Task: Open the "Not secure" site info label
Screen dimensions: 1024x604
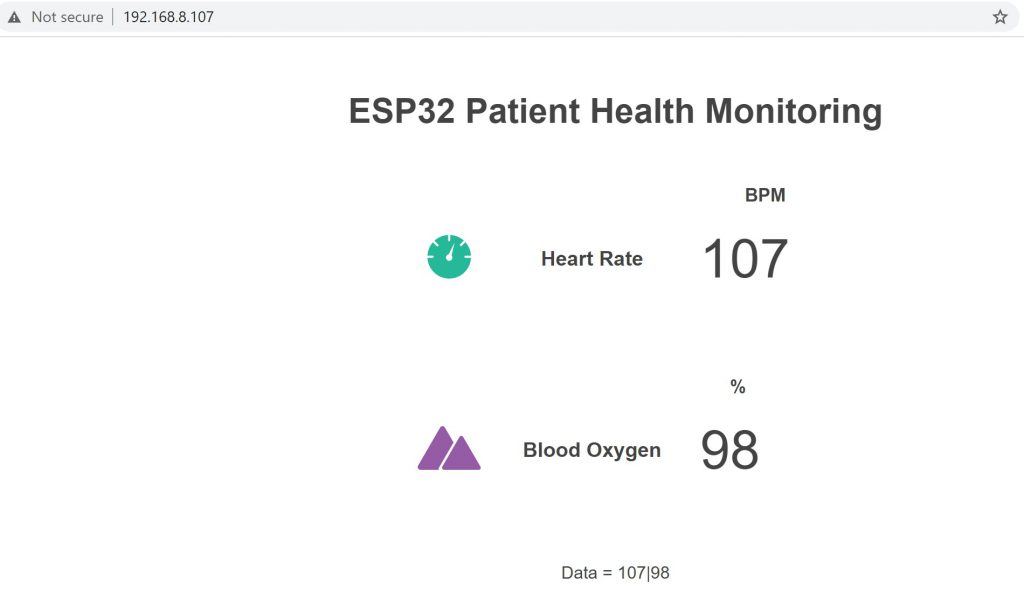Action: pos(67,17)
